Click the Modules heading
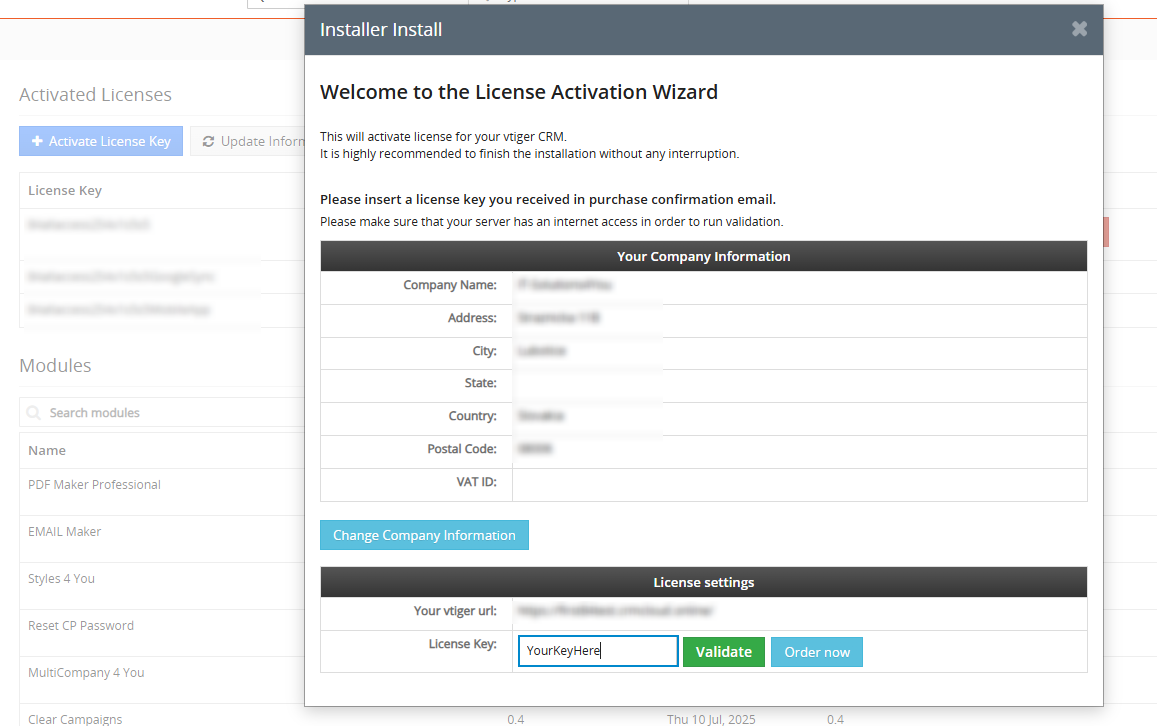The width and height of the screenshot is (1157, 726). (55, 365)
